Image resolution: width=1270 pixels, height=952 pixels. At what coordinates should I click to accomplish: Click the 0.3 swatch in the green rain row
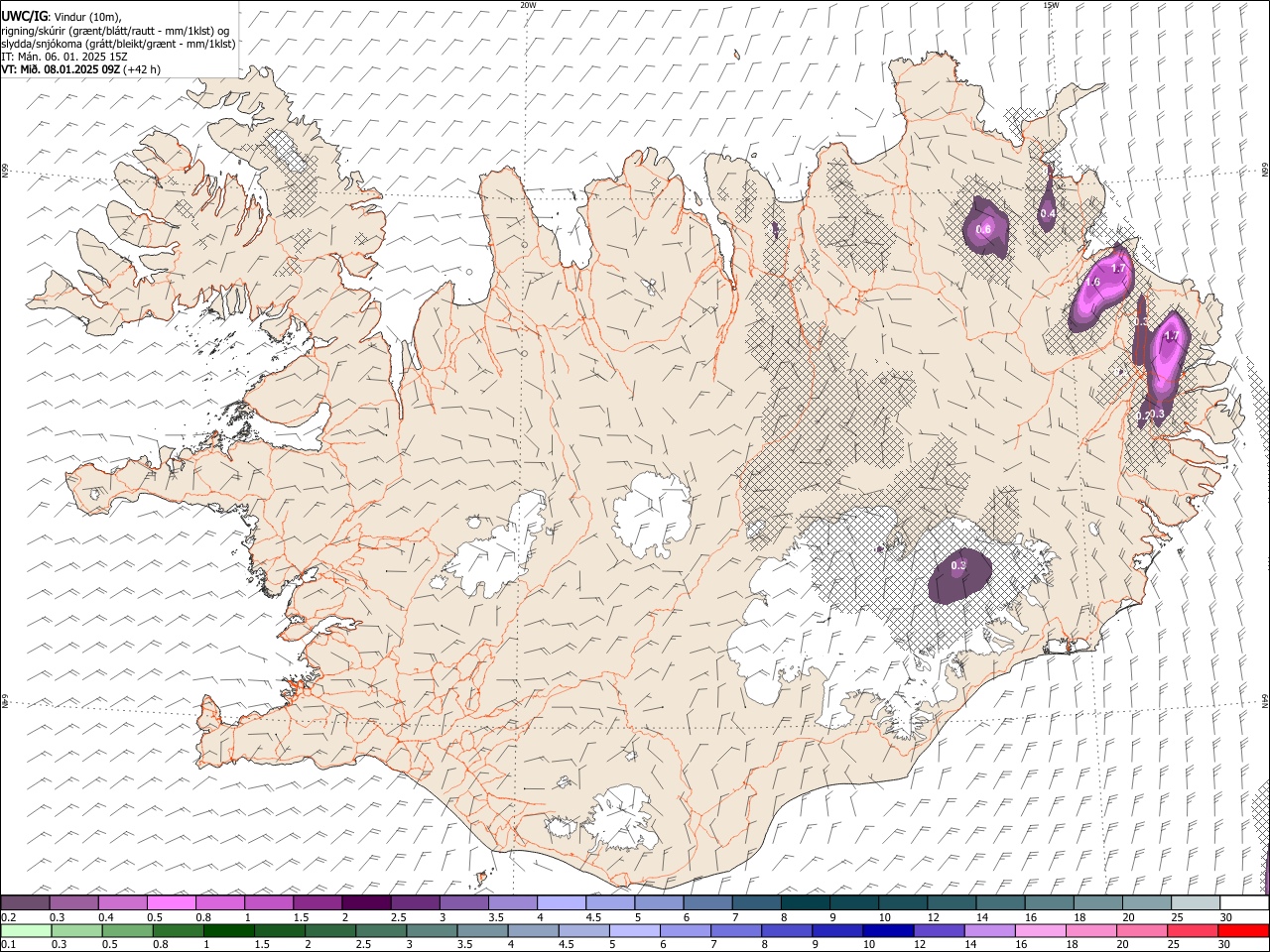(x=76, y=930)
